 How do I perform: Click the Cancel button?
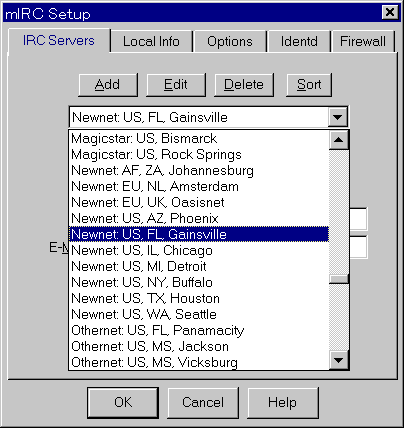tap(203, 403)
